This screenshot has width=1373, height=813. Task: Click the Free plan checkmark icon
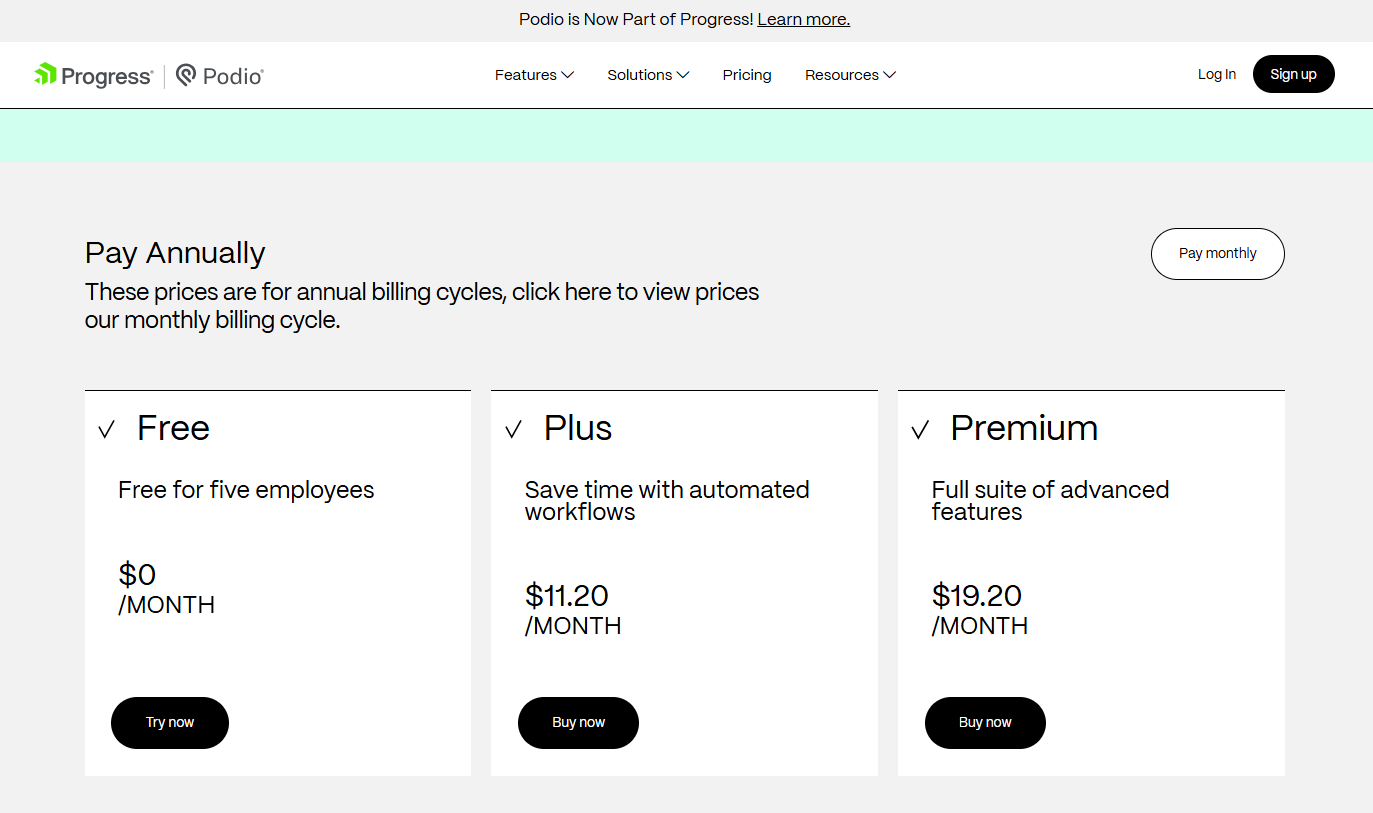[x=107, y=430]
